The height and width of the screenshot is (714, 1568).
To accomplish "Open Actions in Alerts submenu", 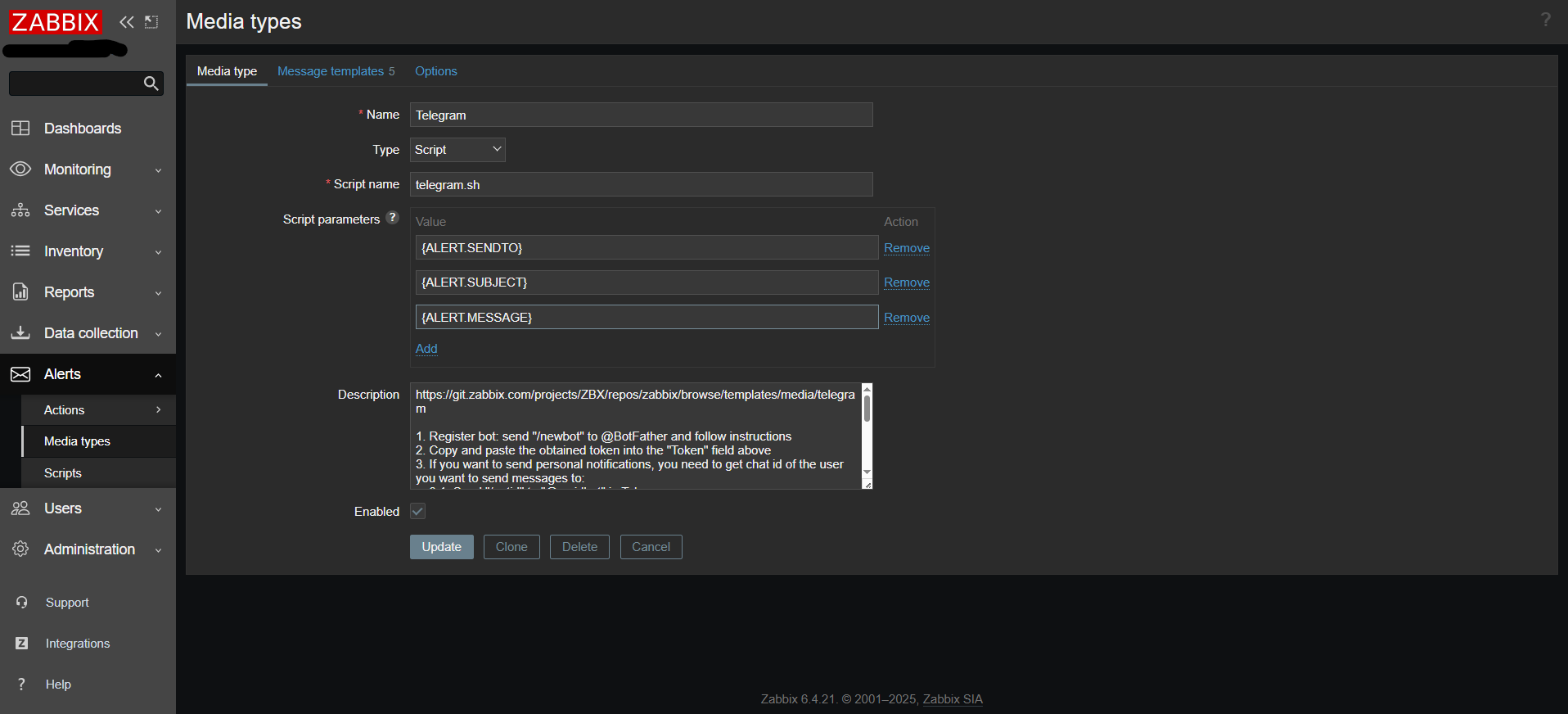I will 64,410.
